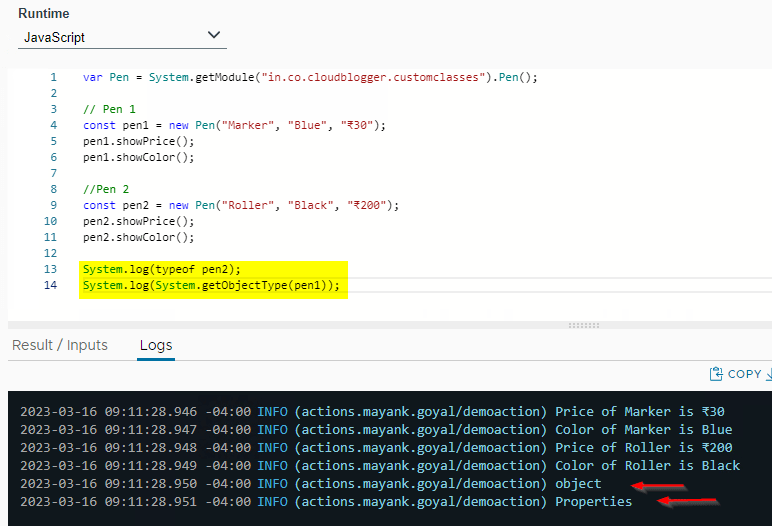Click the // Pen 1 comment line
The image size is (772, 526).
(x=109, y=109)
